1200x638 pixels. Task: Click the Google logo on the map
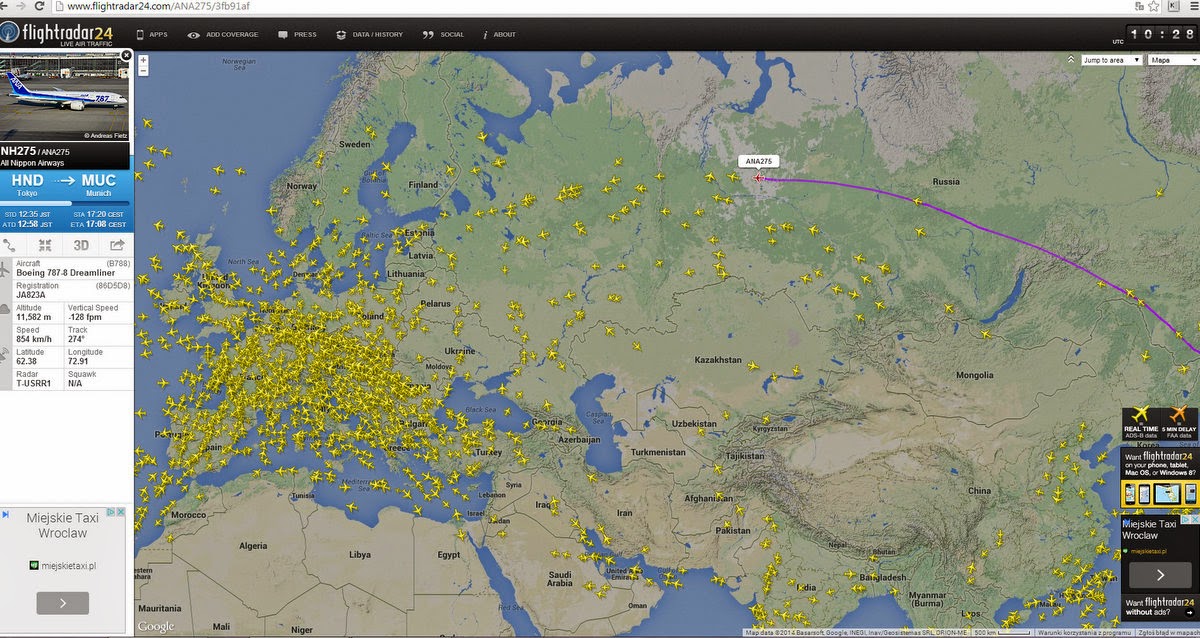(155, 627)
